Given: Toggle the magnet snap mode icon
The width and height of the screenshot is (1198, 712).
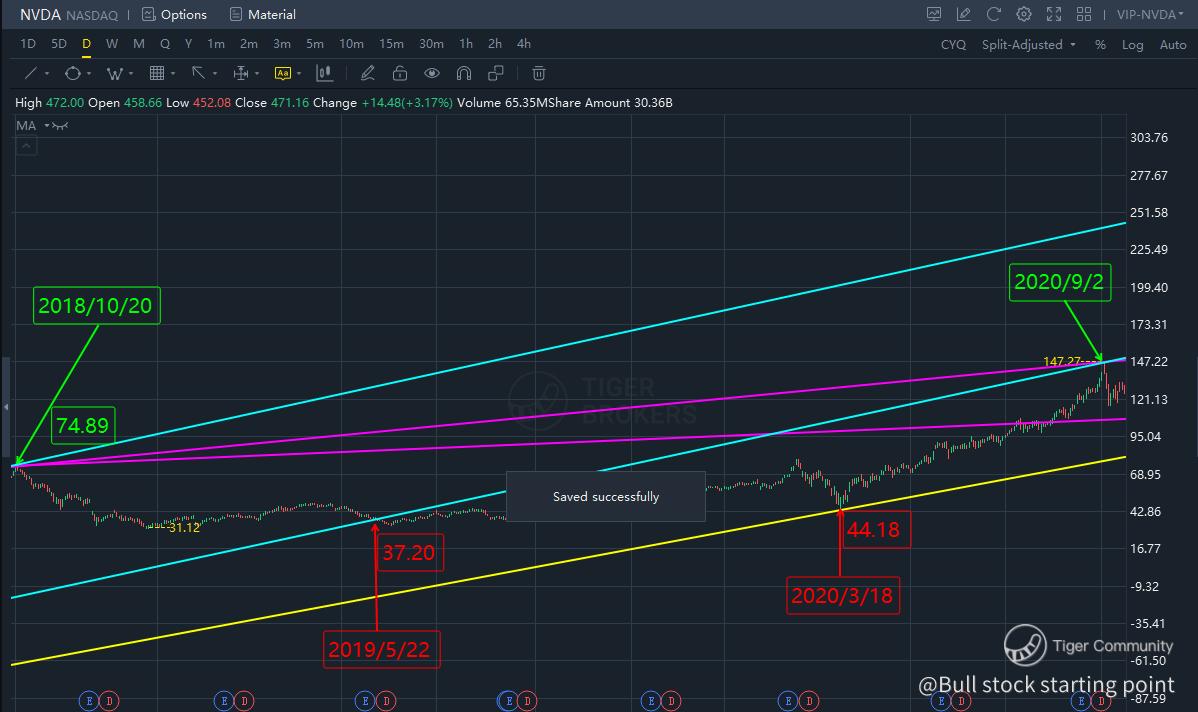Looking at the screenshot, I should [x=463, y=73].
